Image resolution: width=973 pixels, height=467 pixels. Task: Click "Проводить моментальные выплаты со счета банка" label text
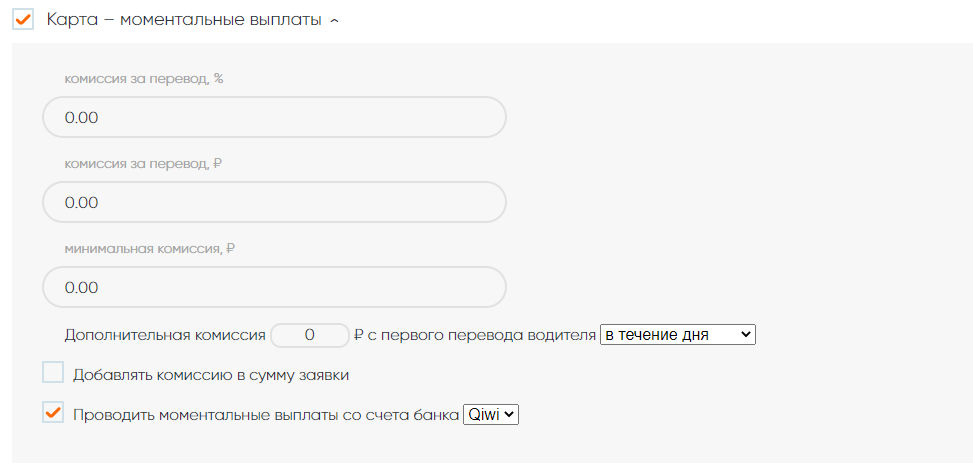(265, 414)
